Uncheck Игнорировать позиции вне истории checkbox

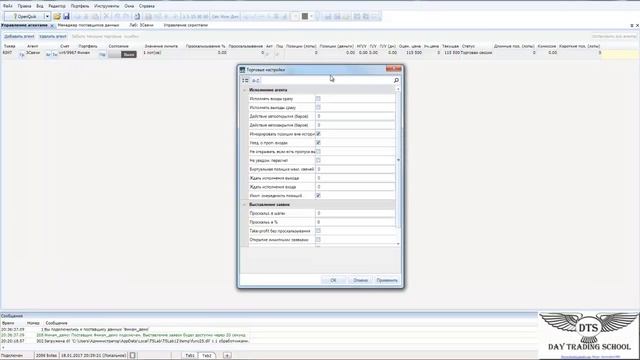click(x=318, y=134)
